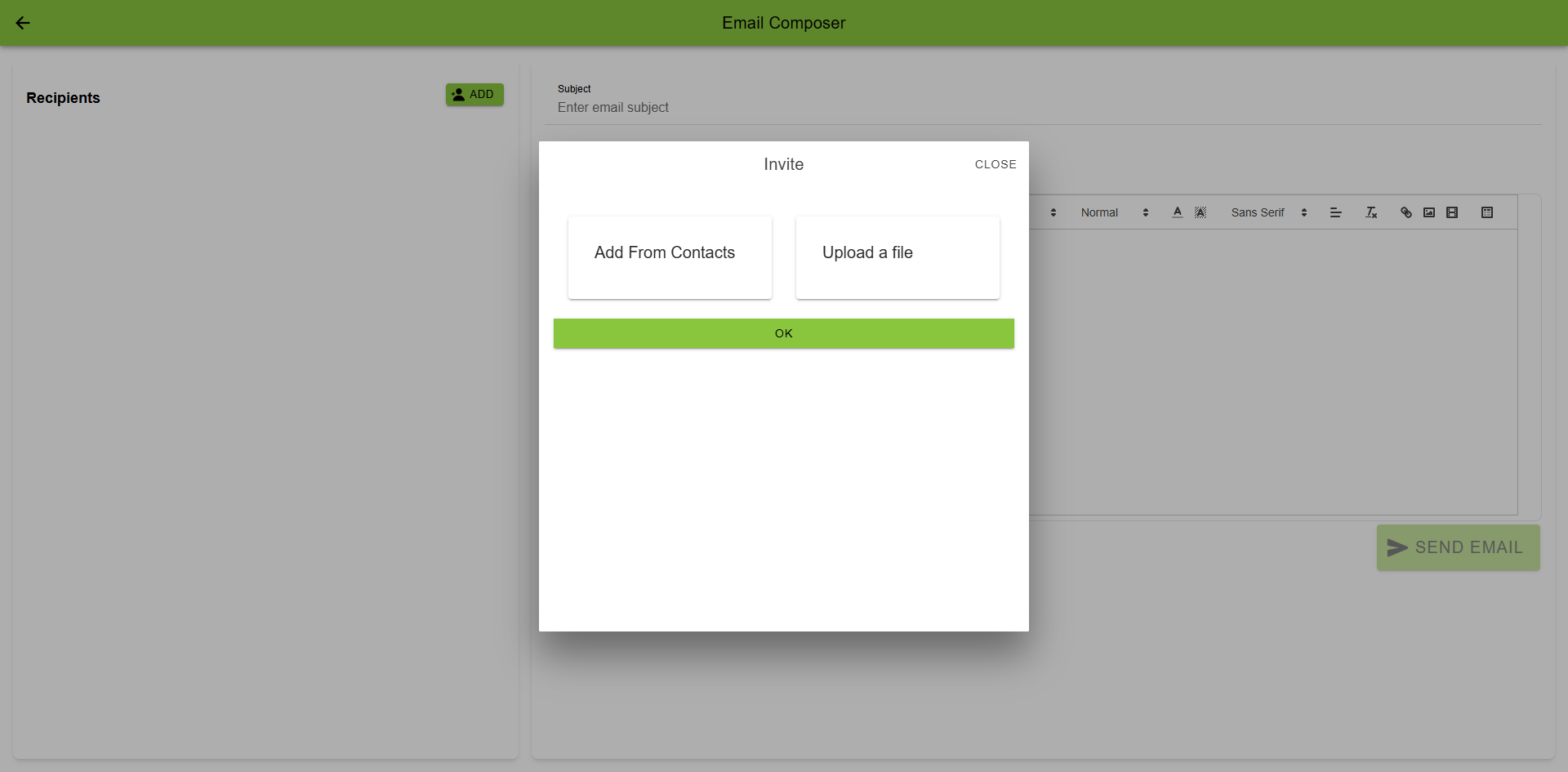Insert an image into the email
Screen dimensions: 1568x772
pyautogui.click(x=1428, y=212)
